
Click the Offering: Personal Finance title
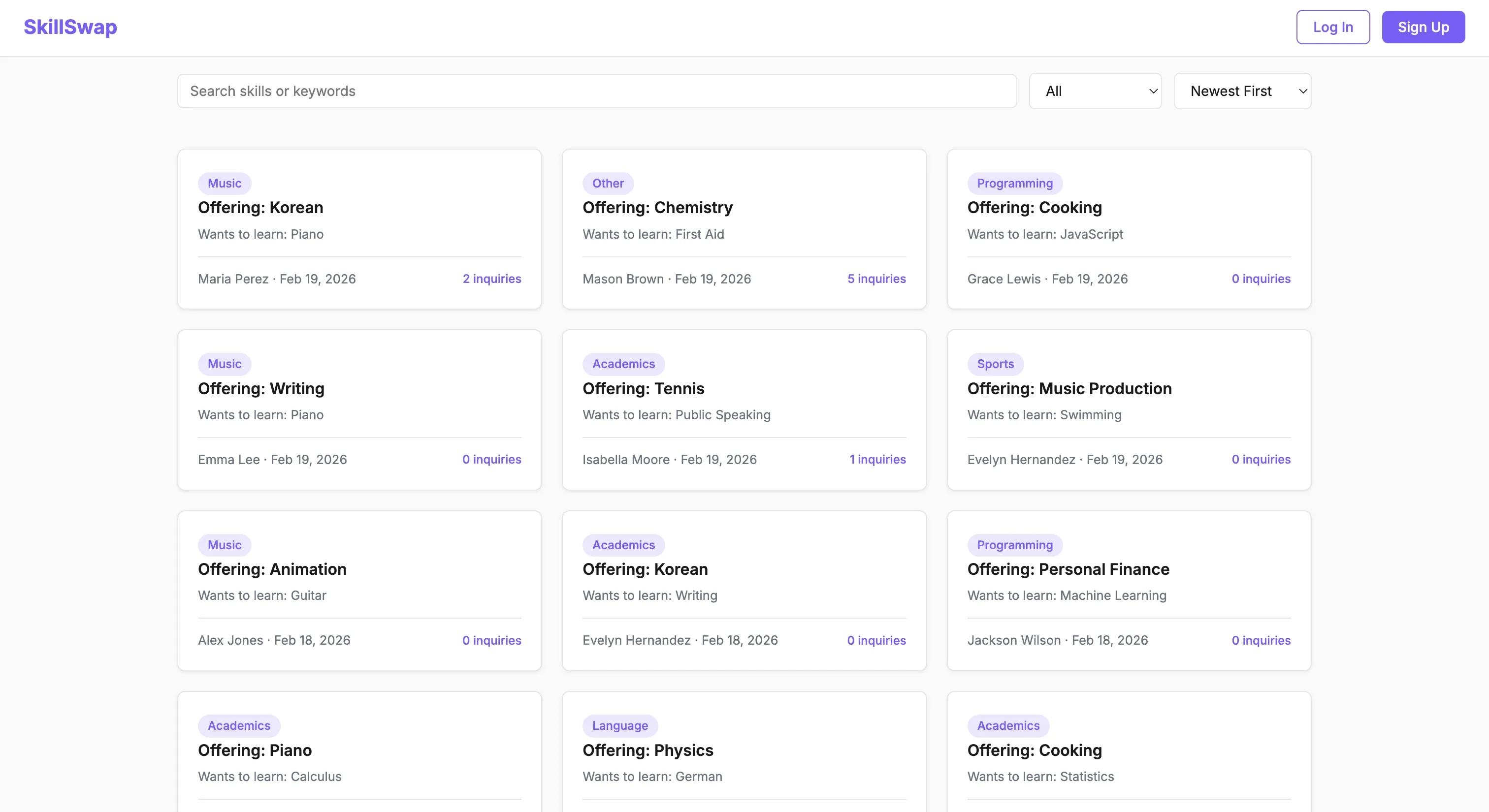[1068, 569]
